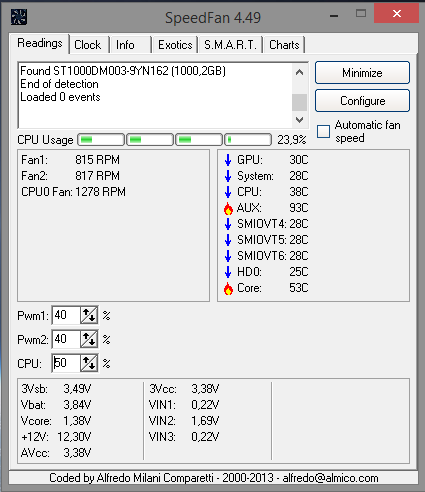Close the SpeedFan window
The image size is (425, 492).
pos(396,14)
